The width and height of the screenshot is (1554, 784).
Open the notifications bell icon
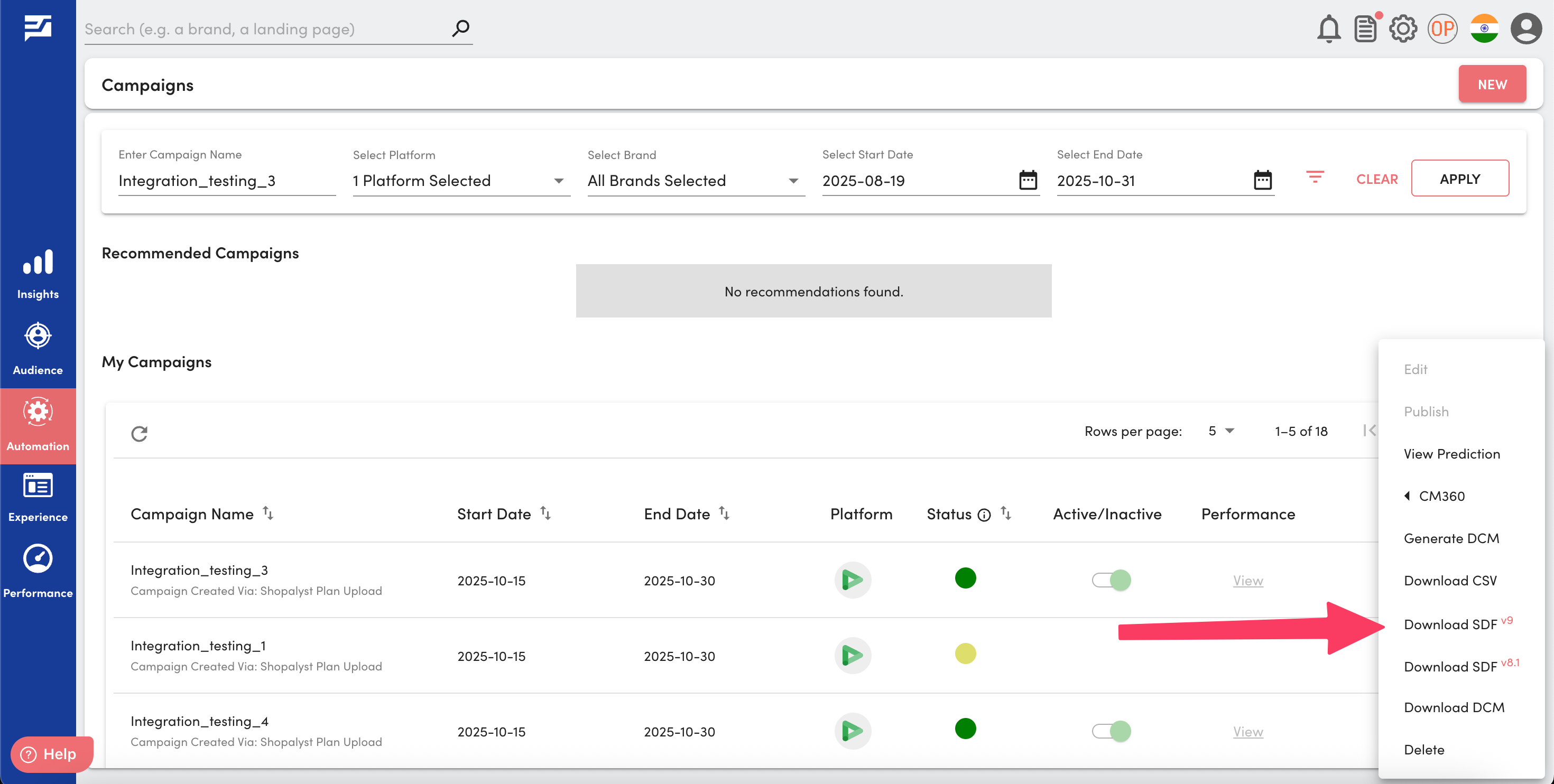(x=1328, y=29)
